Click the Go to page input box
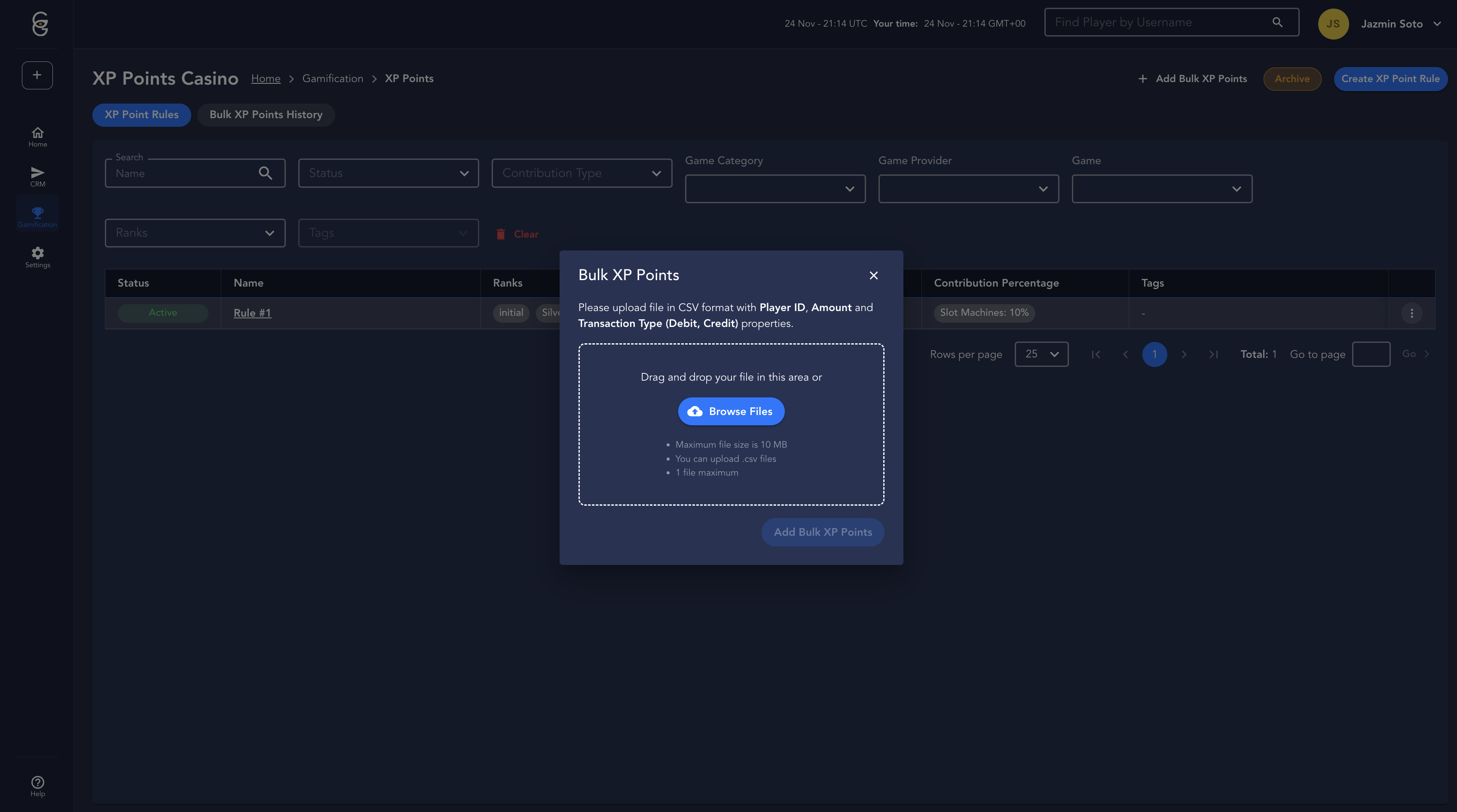Viewport: 1457px width, 812px height. pos(1371,354)
